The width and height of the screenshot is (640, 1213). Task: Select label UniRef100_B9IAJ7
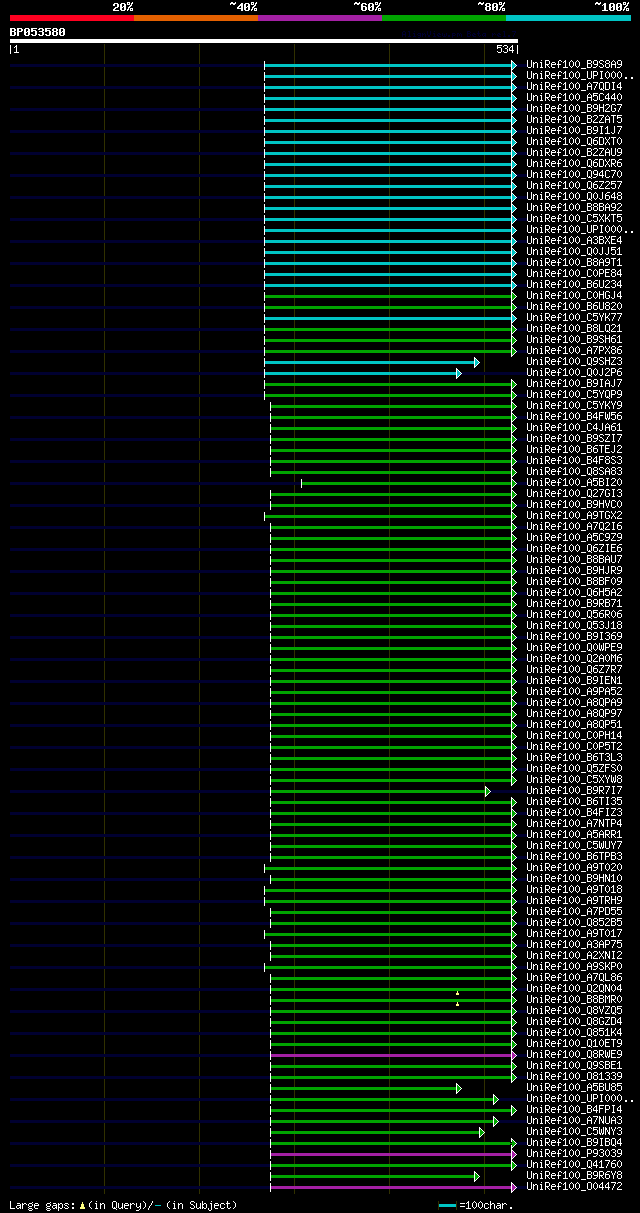pos(574,384)
